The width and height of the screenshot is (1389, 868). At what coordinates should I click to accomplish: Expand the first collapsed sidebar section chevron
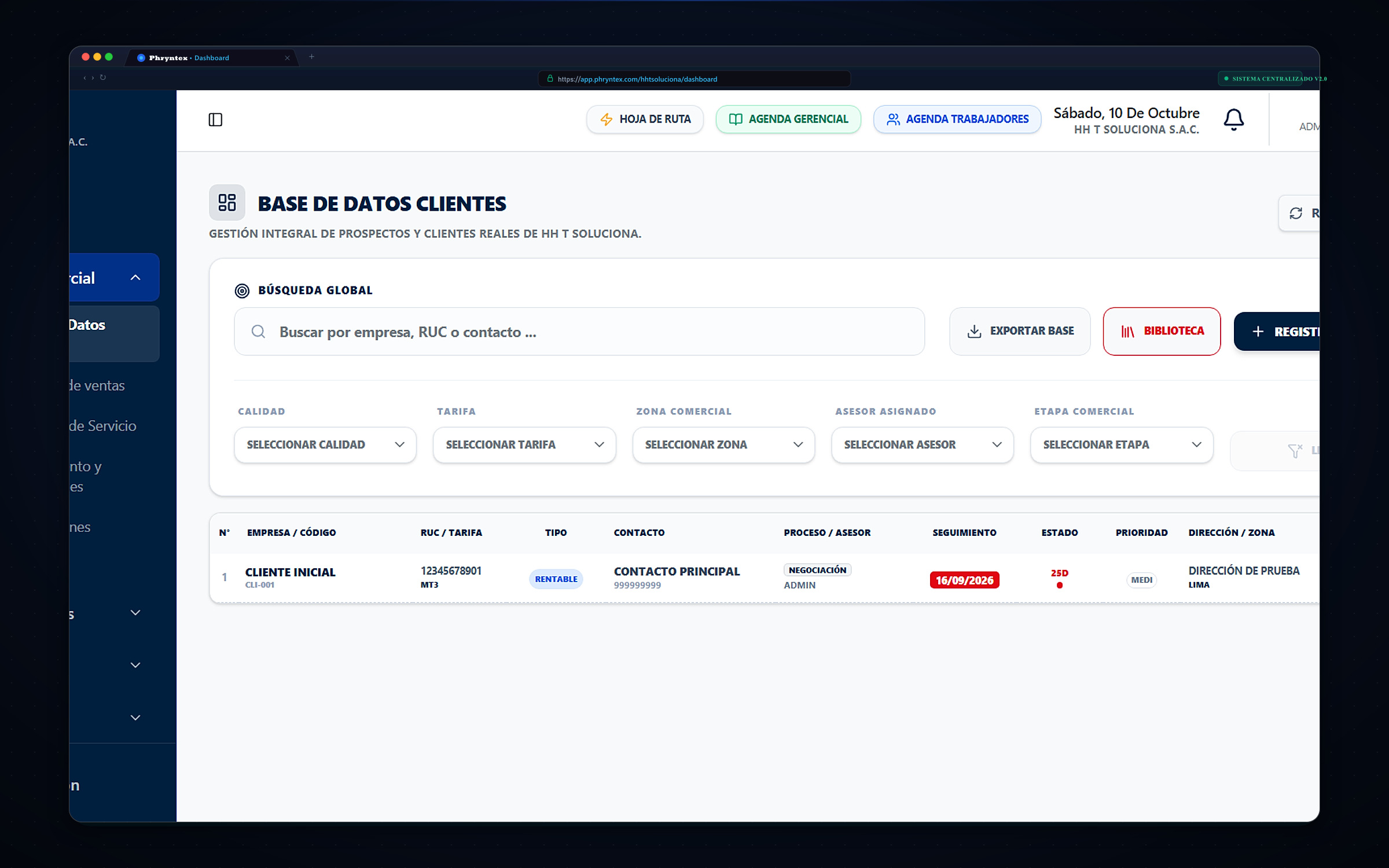[135, 612]
